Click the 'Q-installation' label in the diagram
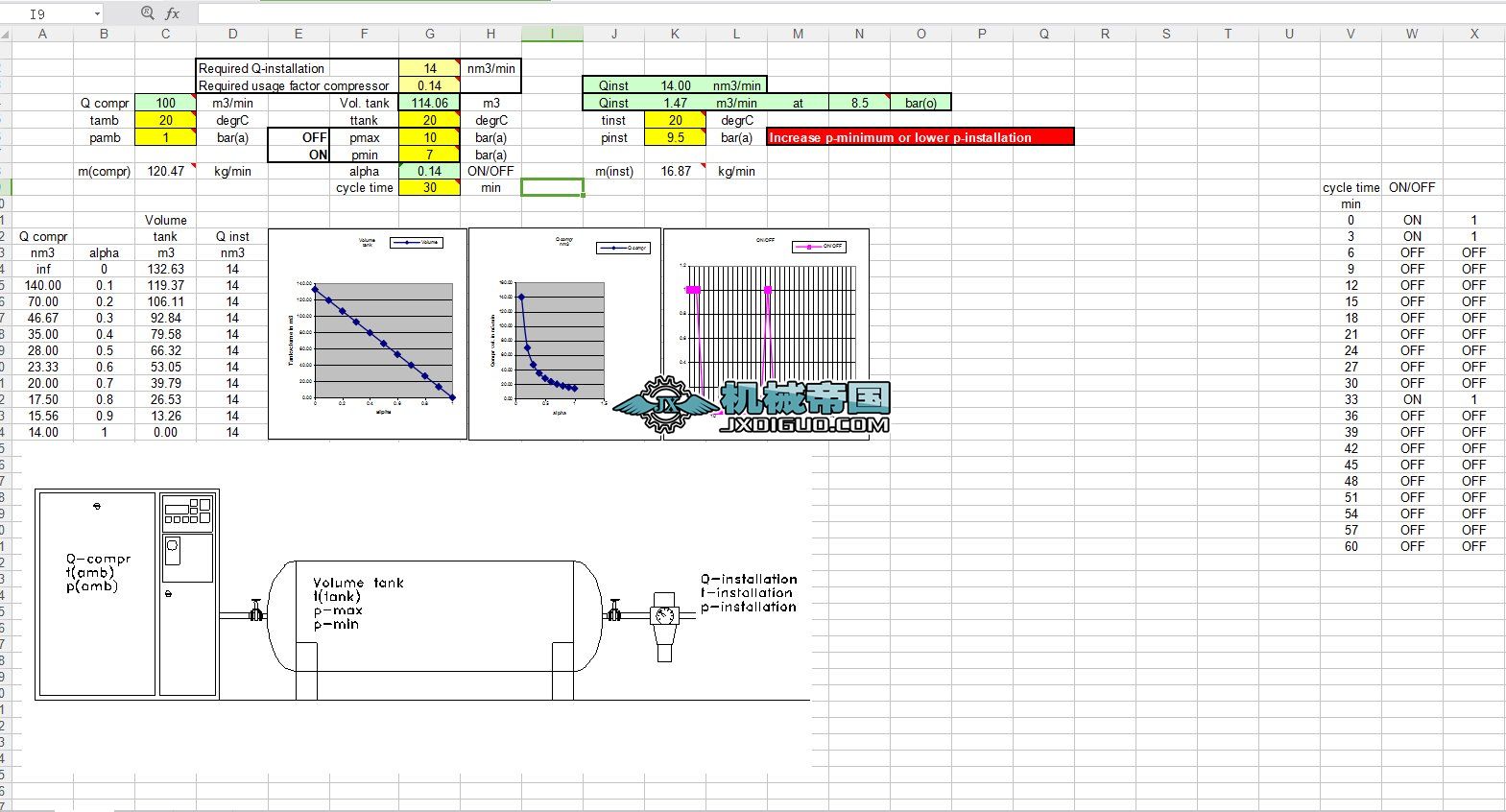This screenshot has height=812, width=1506. [x=749, y=579]
